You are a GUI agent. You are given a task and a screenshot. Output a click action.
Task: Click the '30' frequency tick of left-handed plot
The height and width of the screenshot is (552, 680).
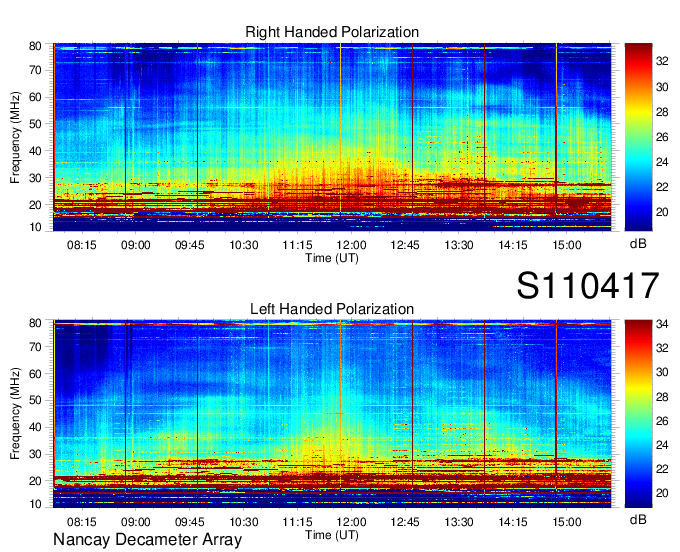35,454
